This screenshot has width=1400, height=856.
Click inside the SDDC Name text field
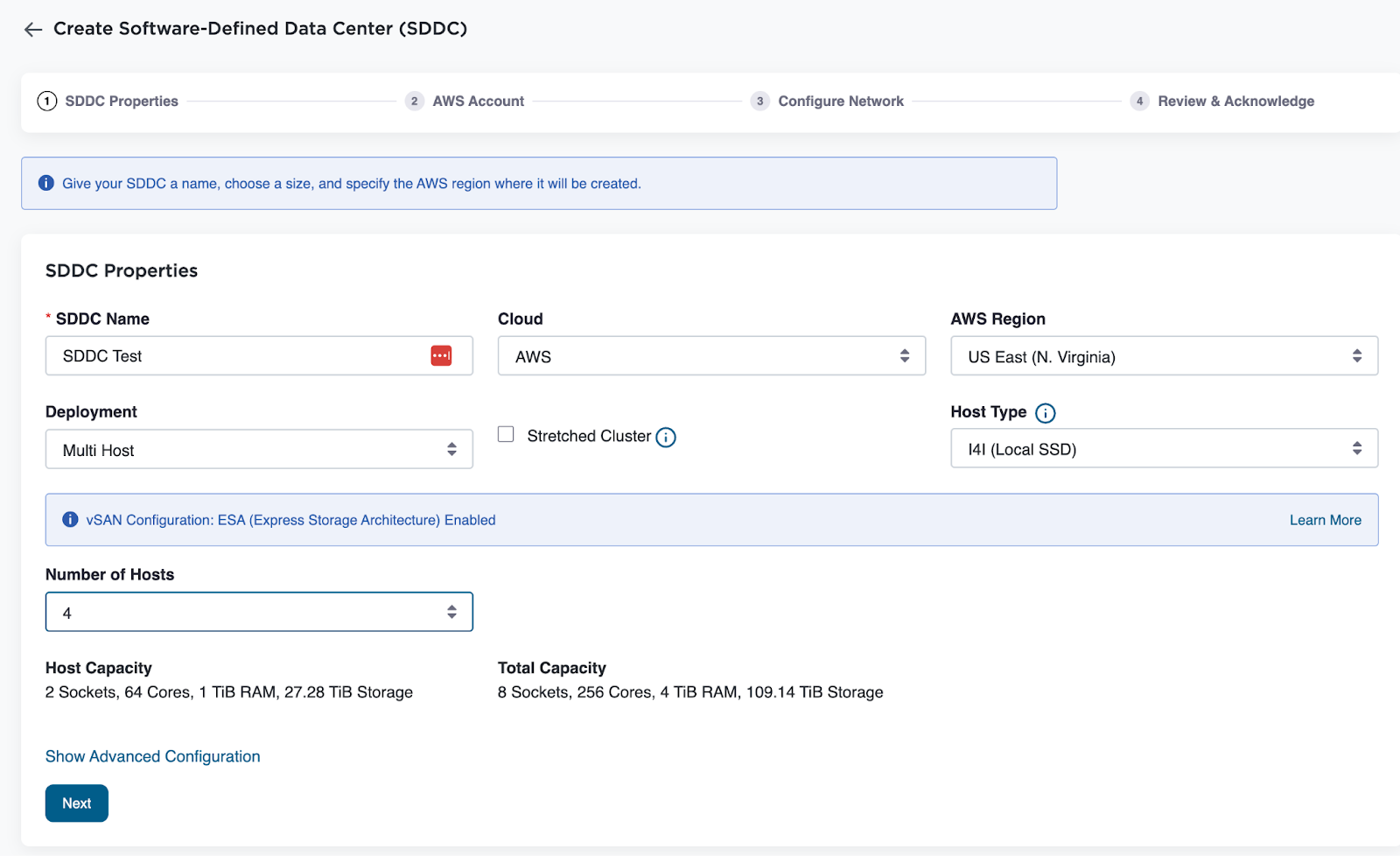coord(236,355)
